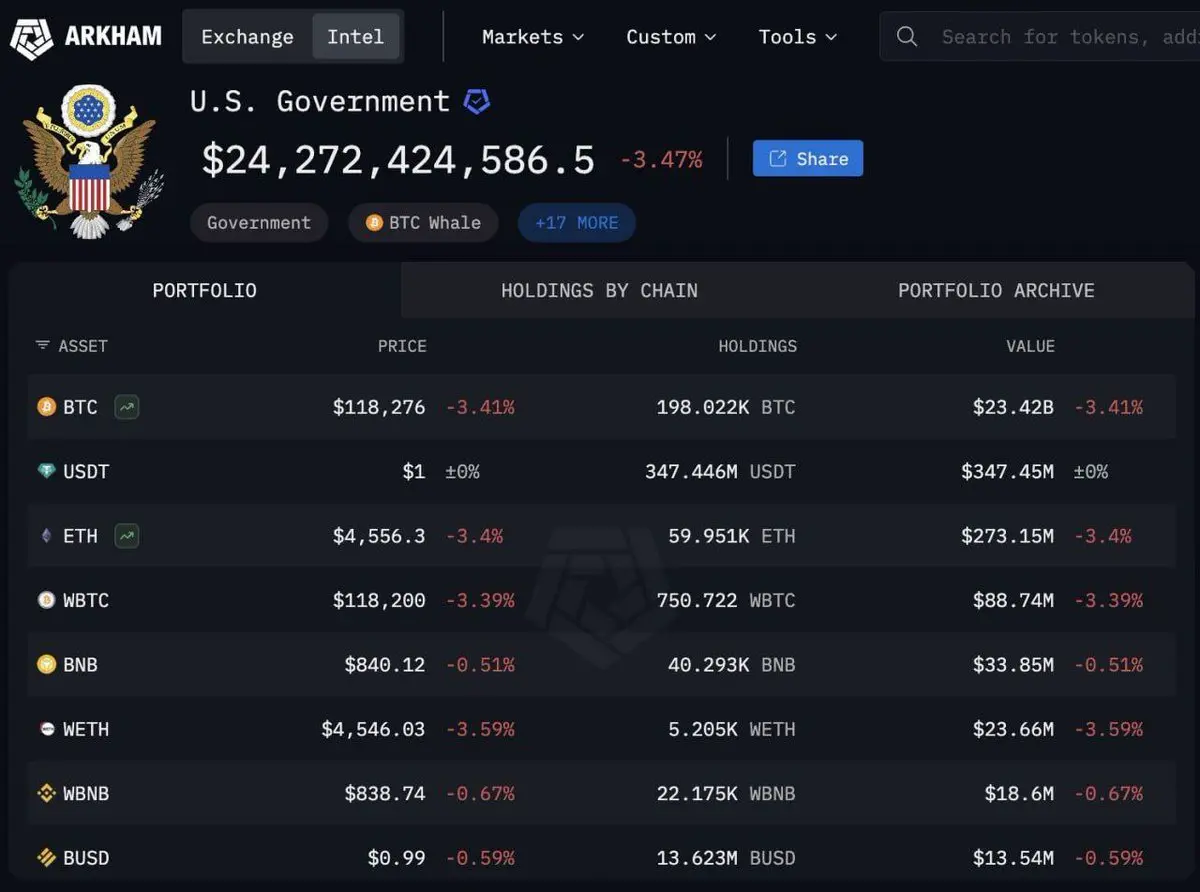
Task: Click the Share button
Action: pos(808,159)
